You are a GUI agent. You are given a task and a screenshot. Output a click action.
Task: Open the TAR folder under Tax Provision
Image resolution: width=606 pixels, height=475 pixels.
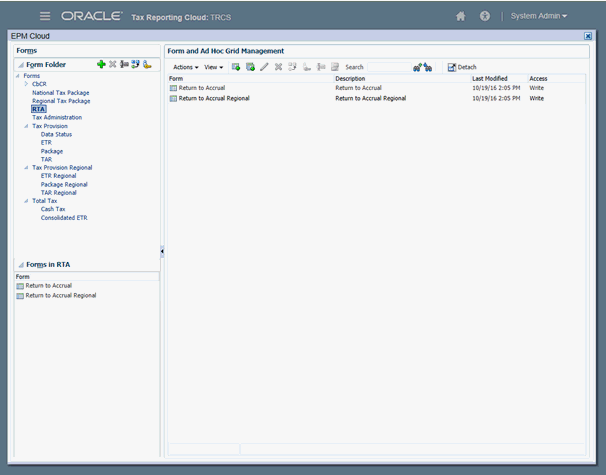(x=46, y=159)
